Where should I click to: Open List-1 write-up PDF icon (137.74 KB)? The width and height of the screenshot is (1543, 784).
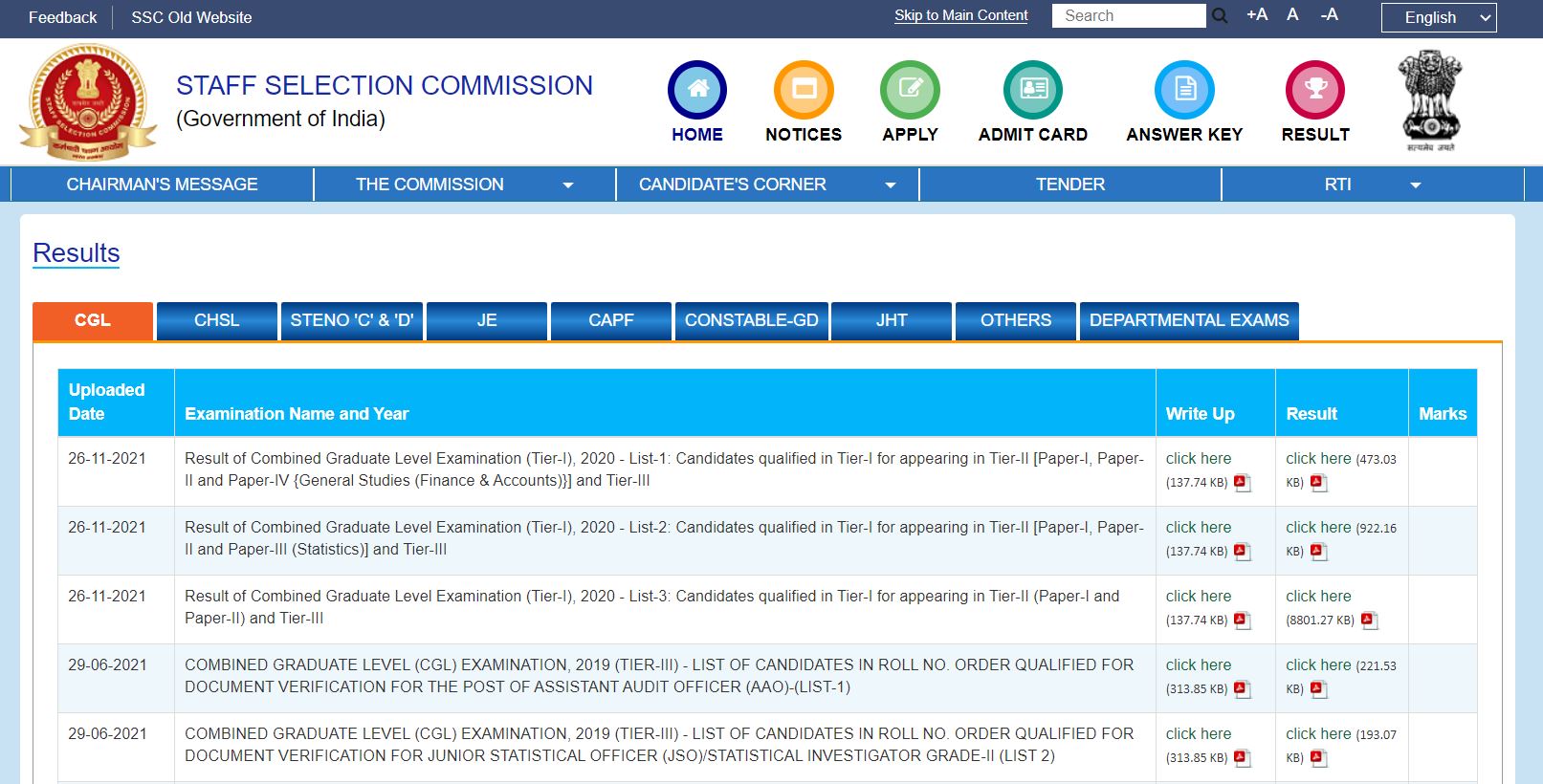1242,483
